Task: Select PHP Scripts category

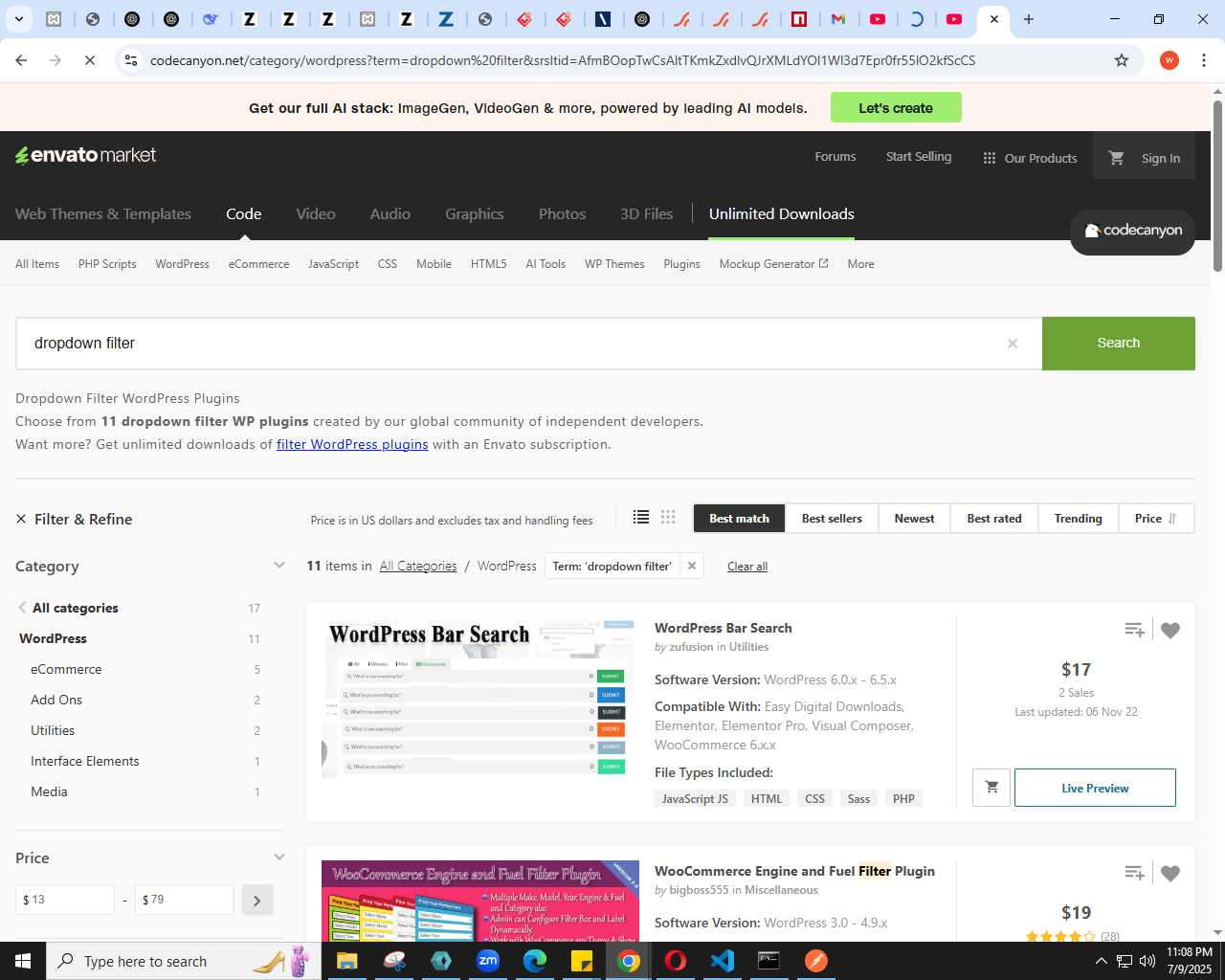Action: tap(107, 264)
